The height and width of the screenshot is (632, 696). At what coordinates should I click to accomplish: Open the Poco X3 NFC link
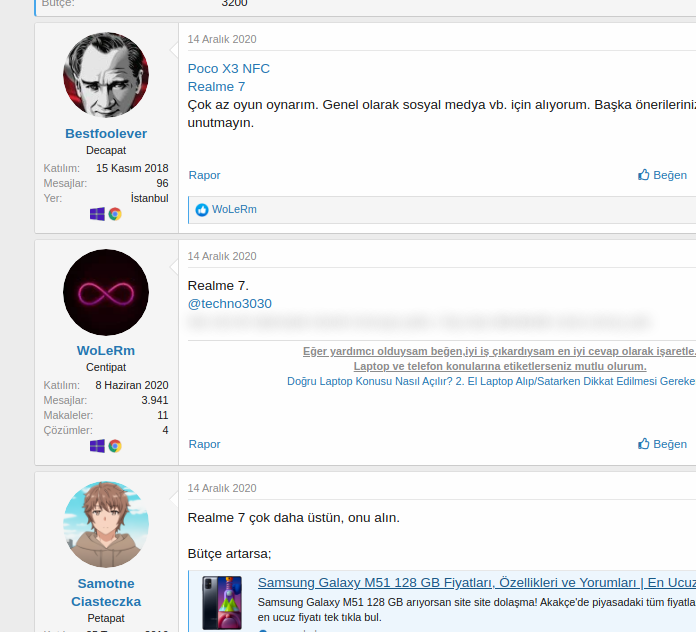click(229, 68)
